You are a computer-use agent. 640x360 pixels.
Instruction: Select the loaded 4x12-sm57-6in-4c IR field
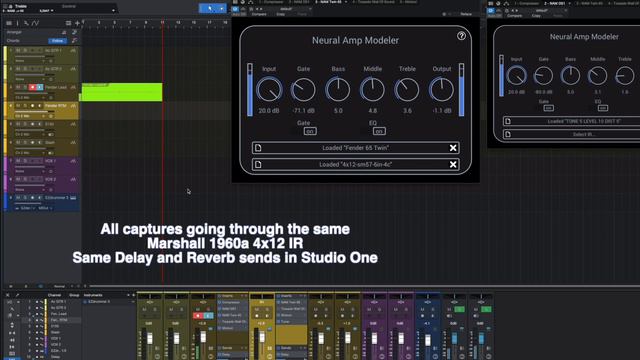point(356,164)
